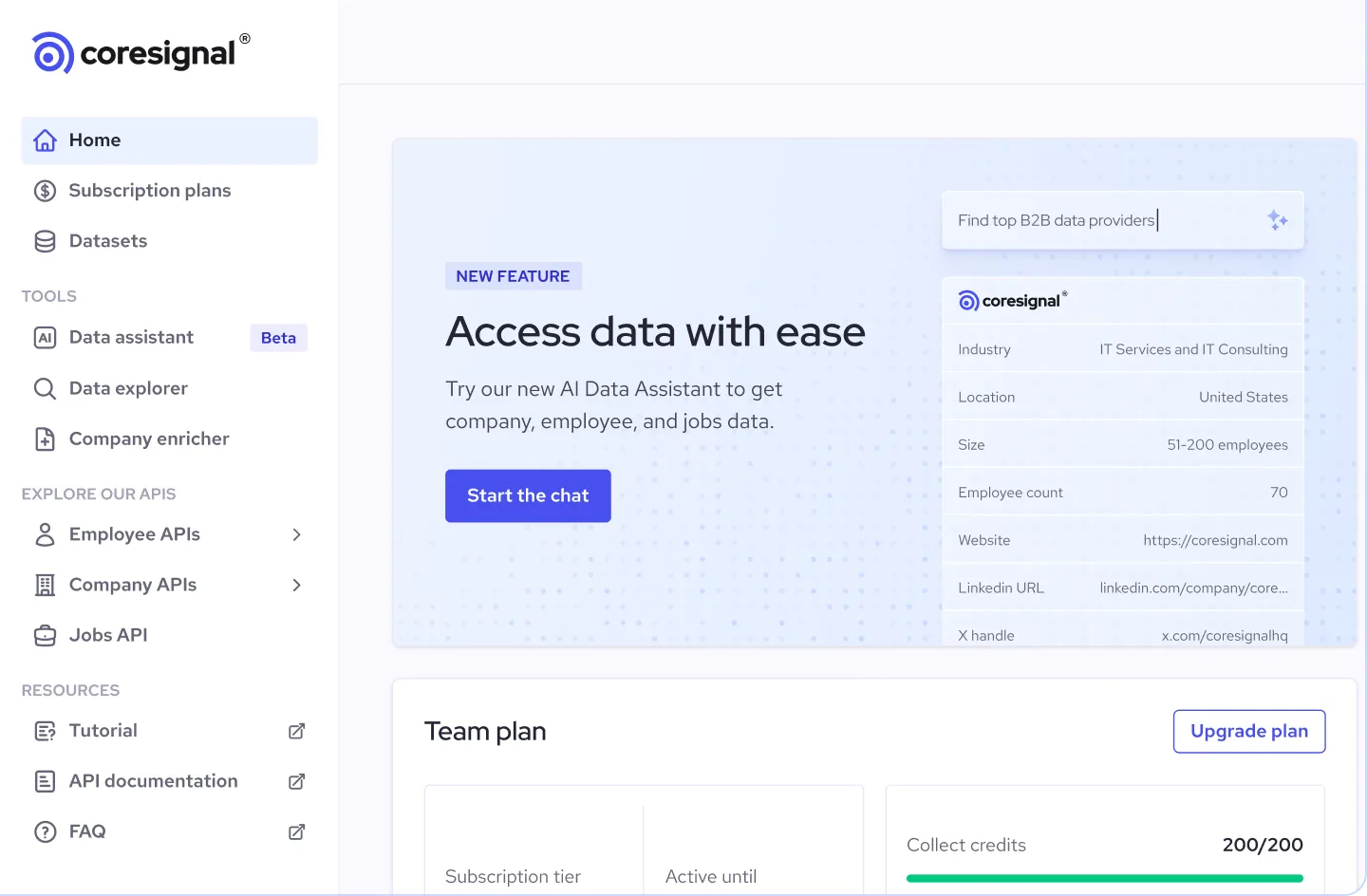This screenshot has height=896, width=1367.
Task: Select Home in the navigation menu
Action: 94,140
